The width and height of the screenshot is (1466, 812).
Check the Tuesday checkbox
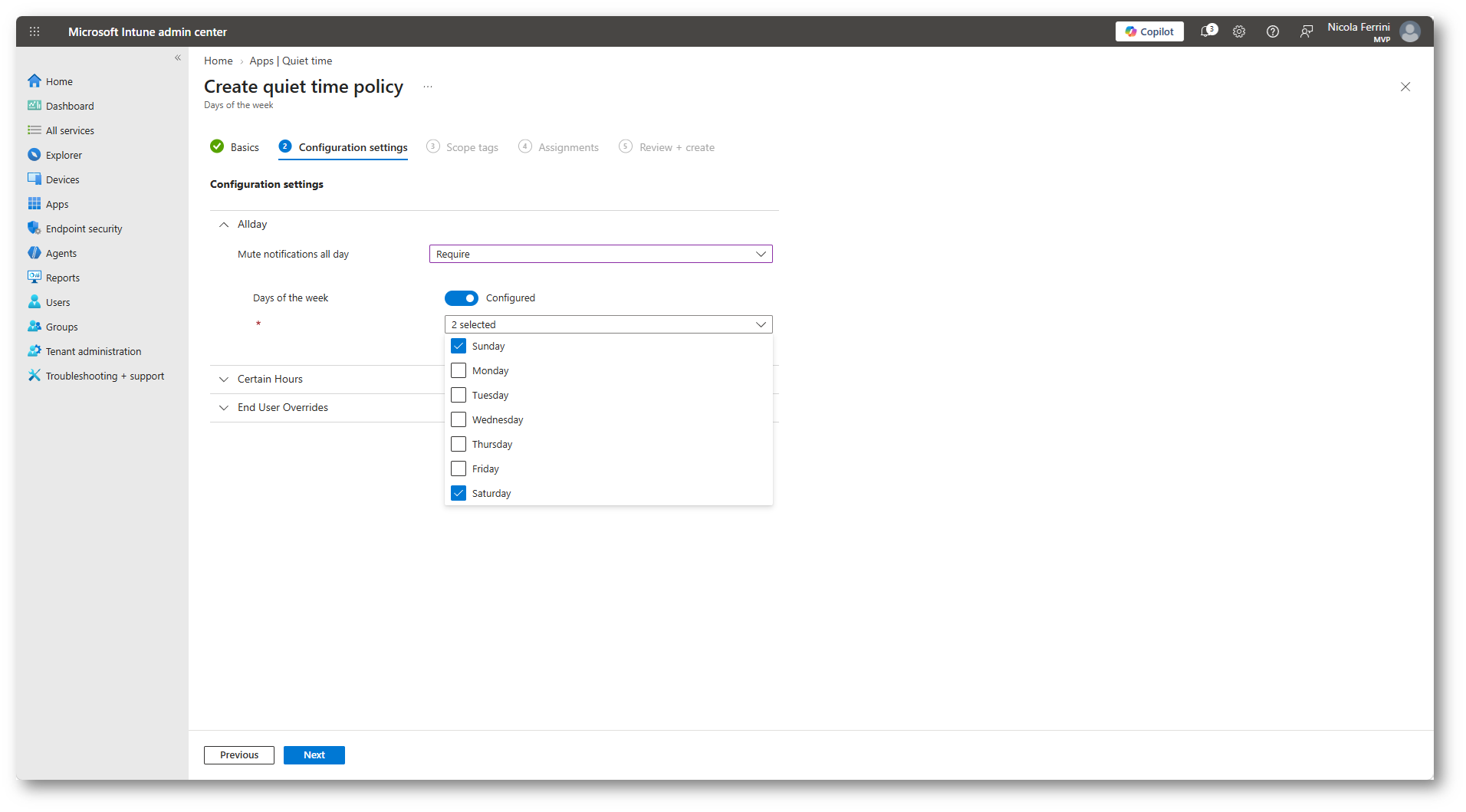tap(459, 395)
